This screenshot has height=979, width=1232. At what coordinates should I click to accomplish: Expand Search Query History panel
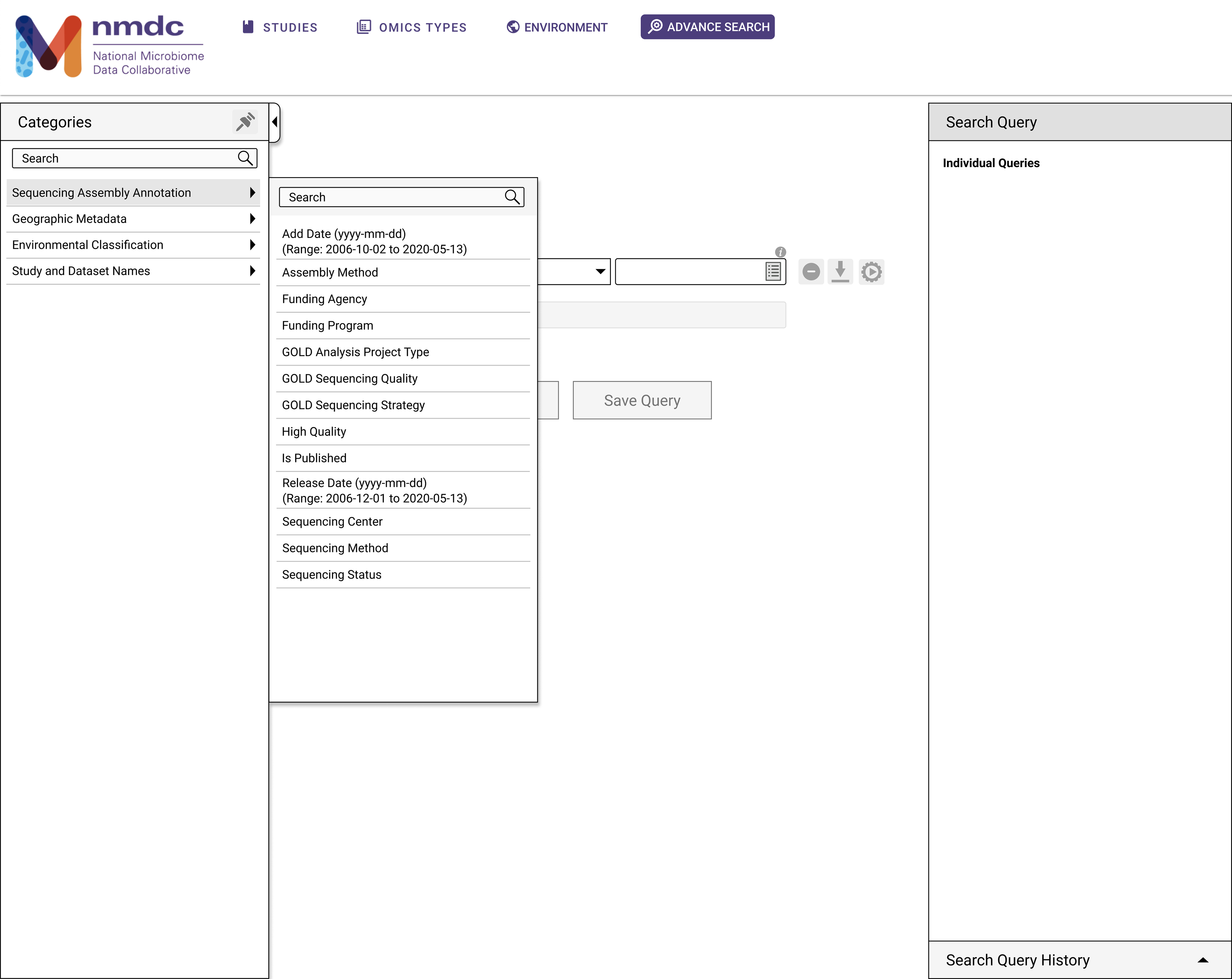coord(1202,960)
